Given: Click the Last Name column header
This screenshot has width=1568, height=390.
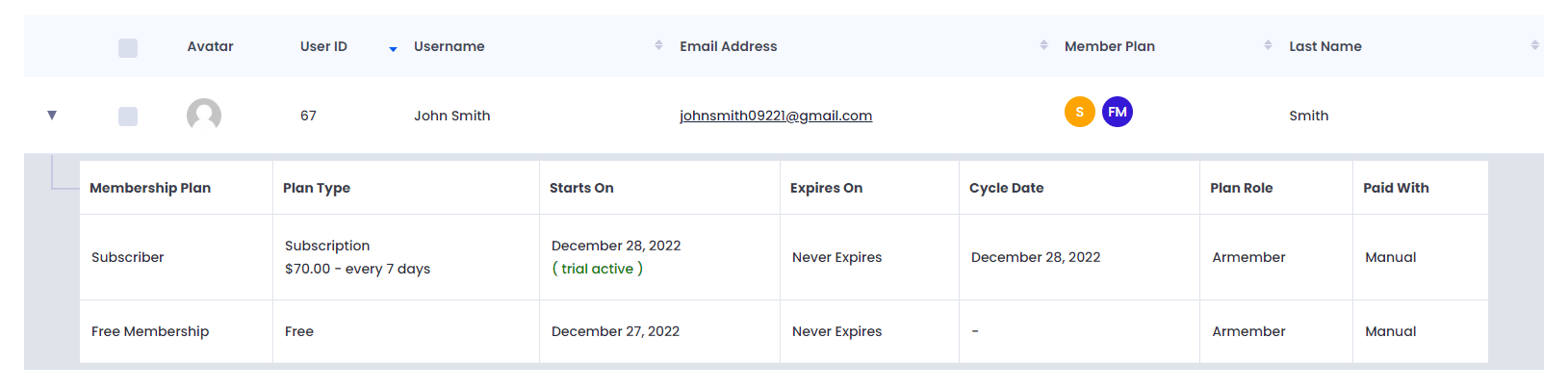Looking at the screenshot, I should pos(1325,46).
